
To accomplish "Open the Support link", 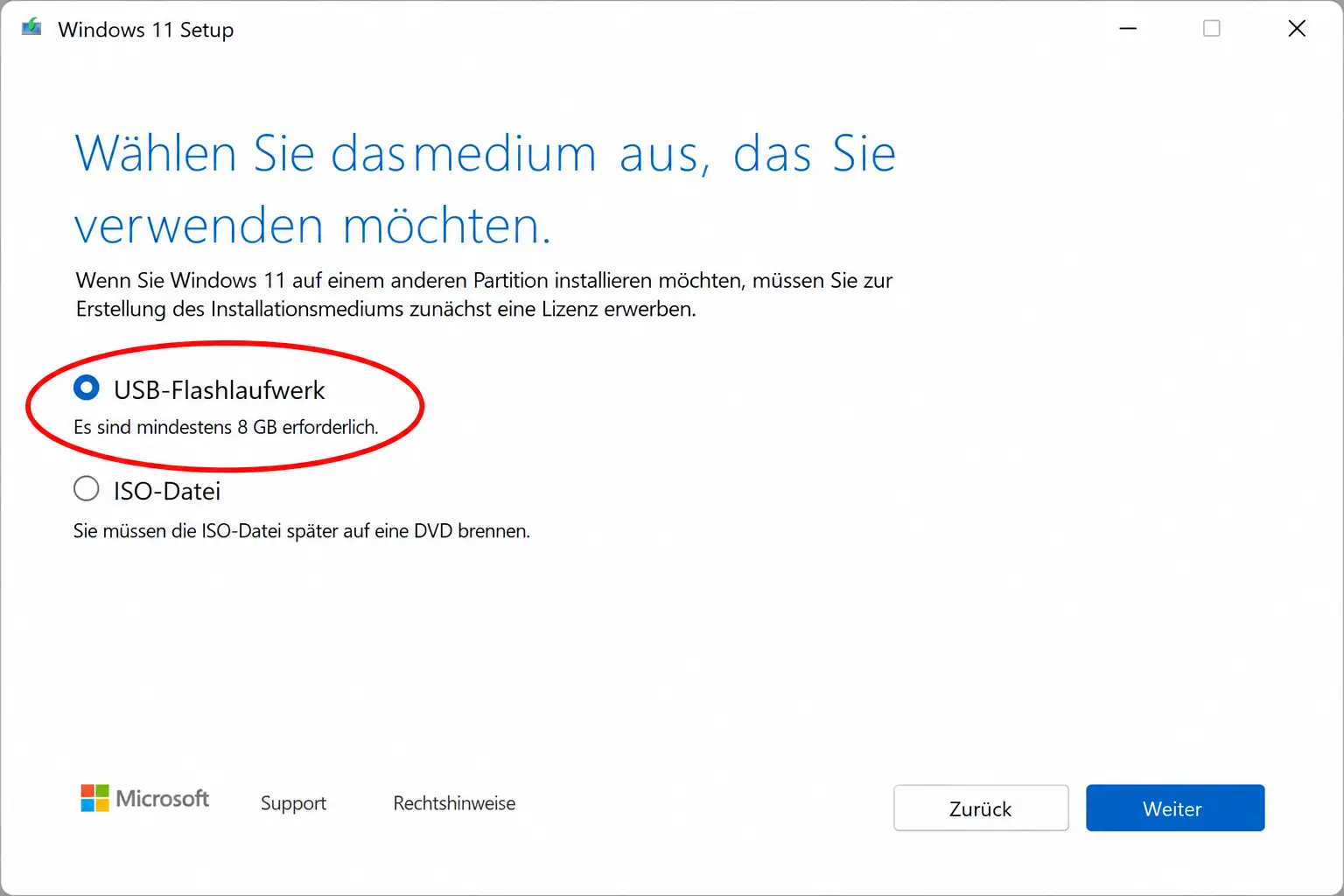I will 293,803.
